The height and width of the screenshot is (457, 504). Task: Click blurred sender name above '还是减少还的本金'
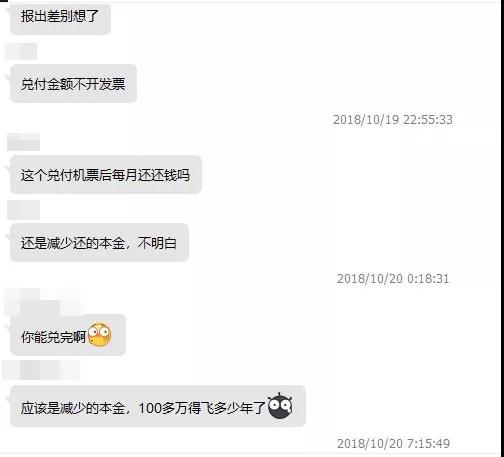[23, 210]
